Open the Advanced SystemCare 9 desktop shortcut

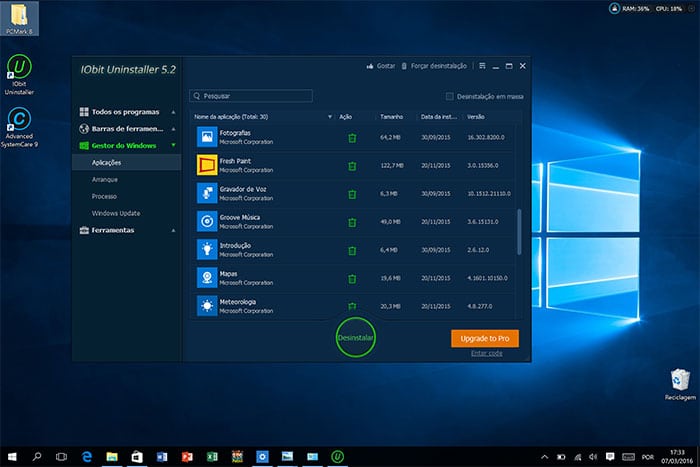19,127
